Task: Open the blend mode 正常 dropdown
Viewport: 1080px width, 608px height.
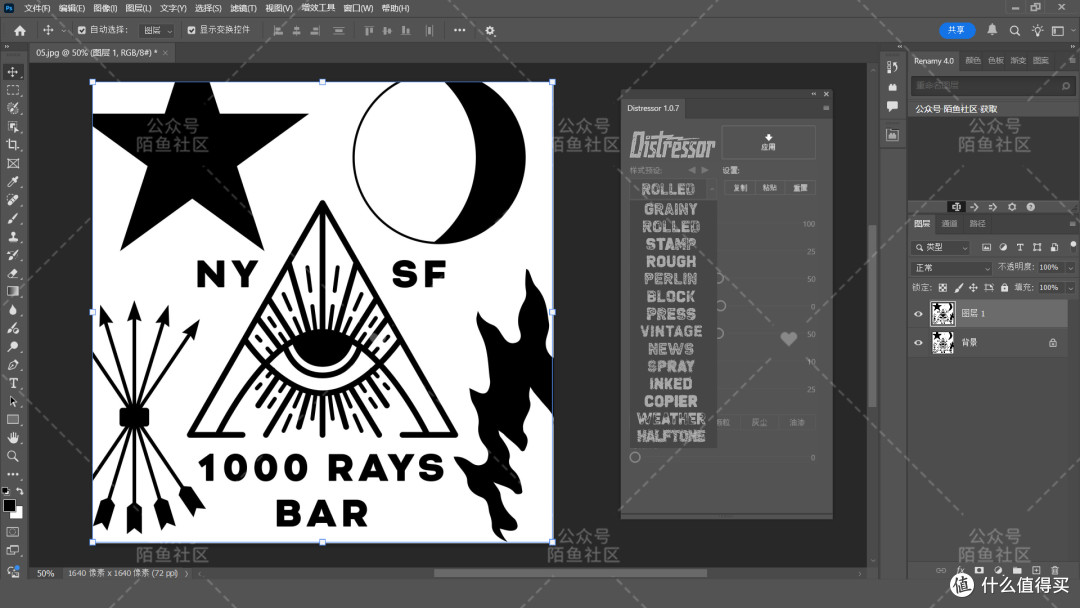Action: point(952,268)
